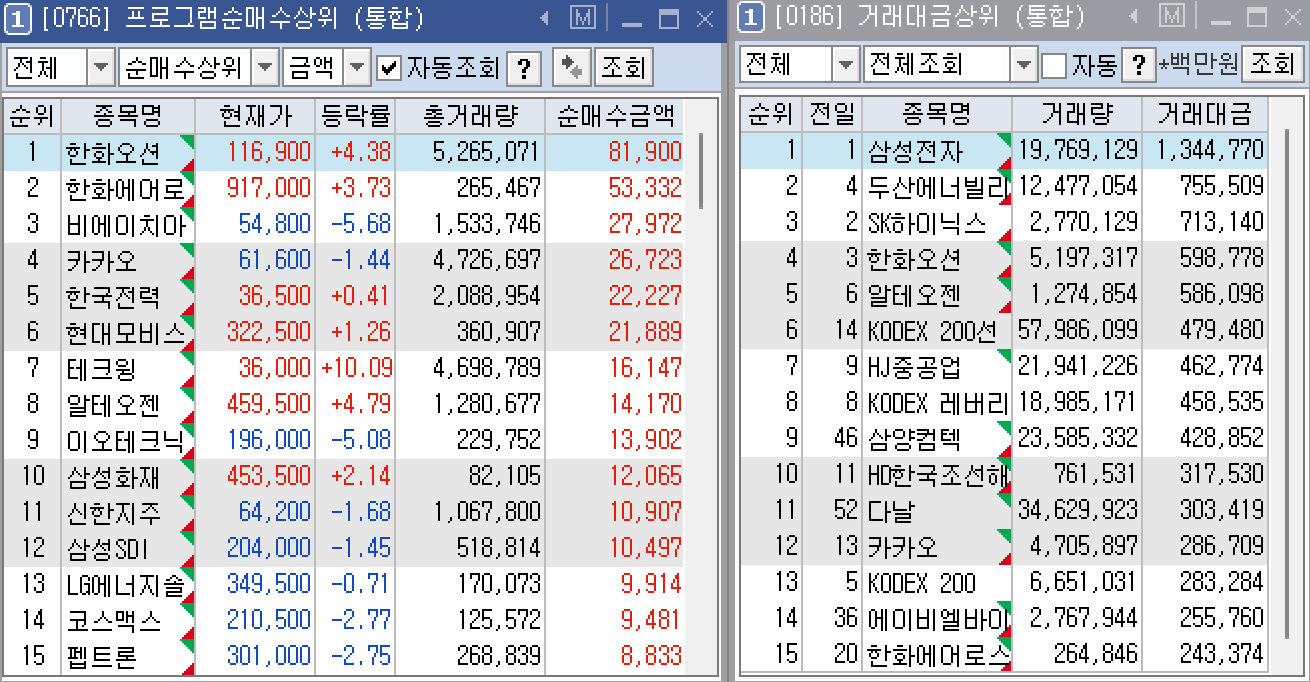
Task: Select KODEX 200선 row
Action: point(1004,329)
